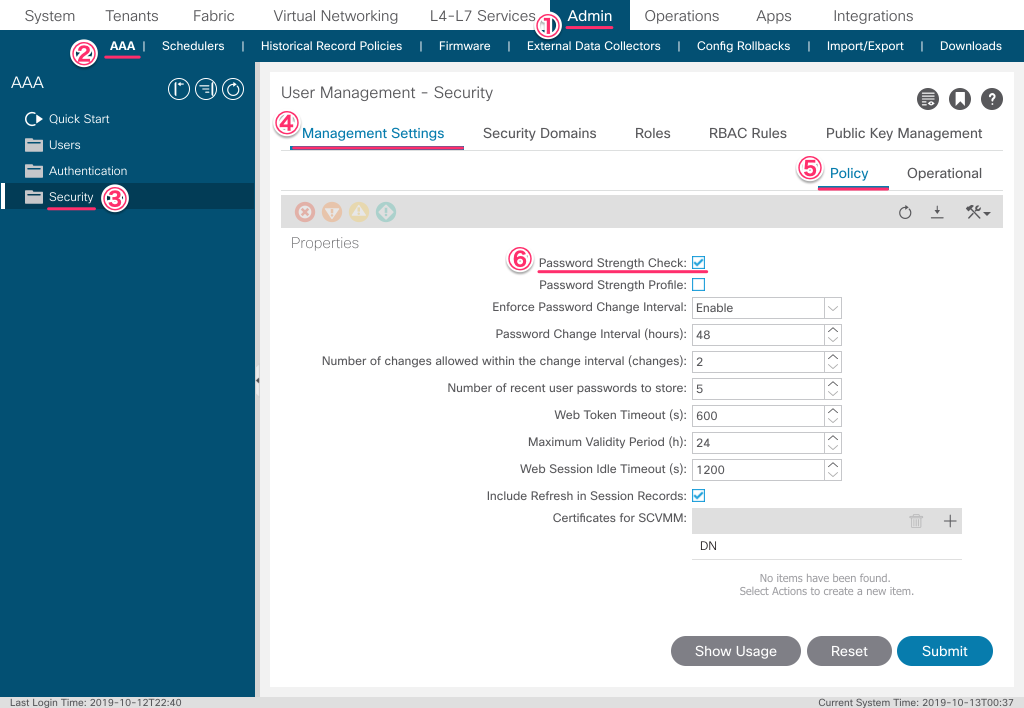Screen dimensions: 1024x708
Task: Click the second circular list icon in AAA header
Action: point(206,89)
